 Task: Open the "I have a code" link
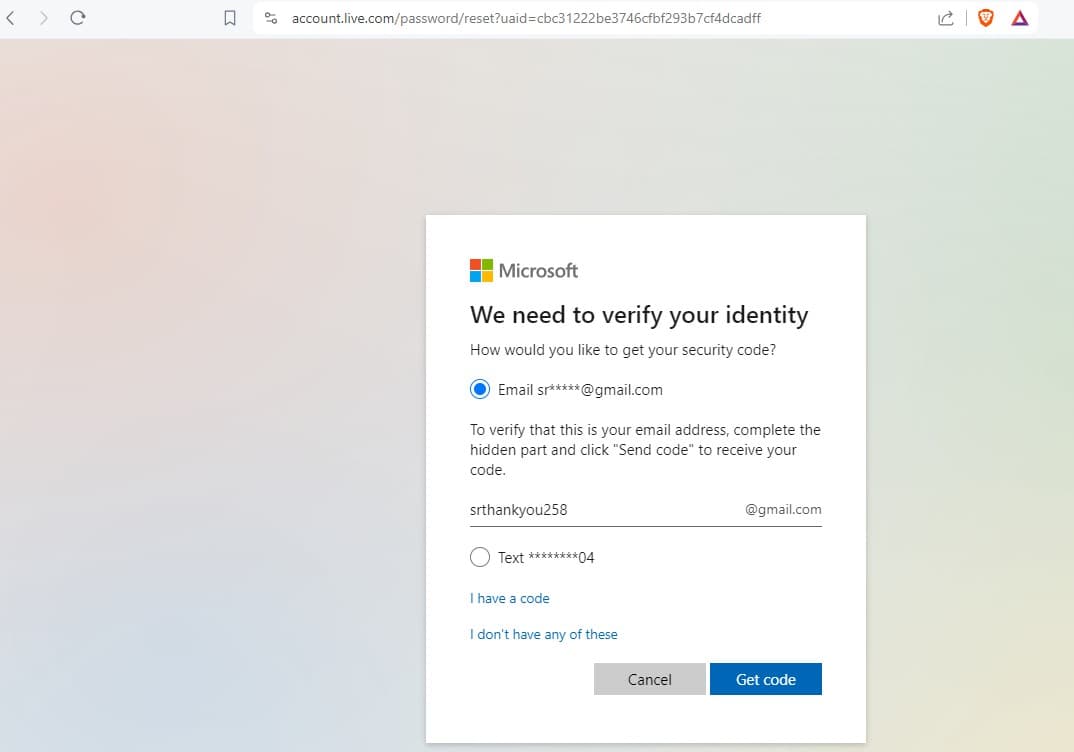pos(510,599)
